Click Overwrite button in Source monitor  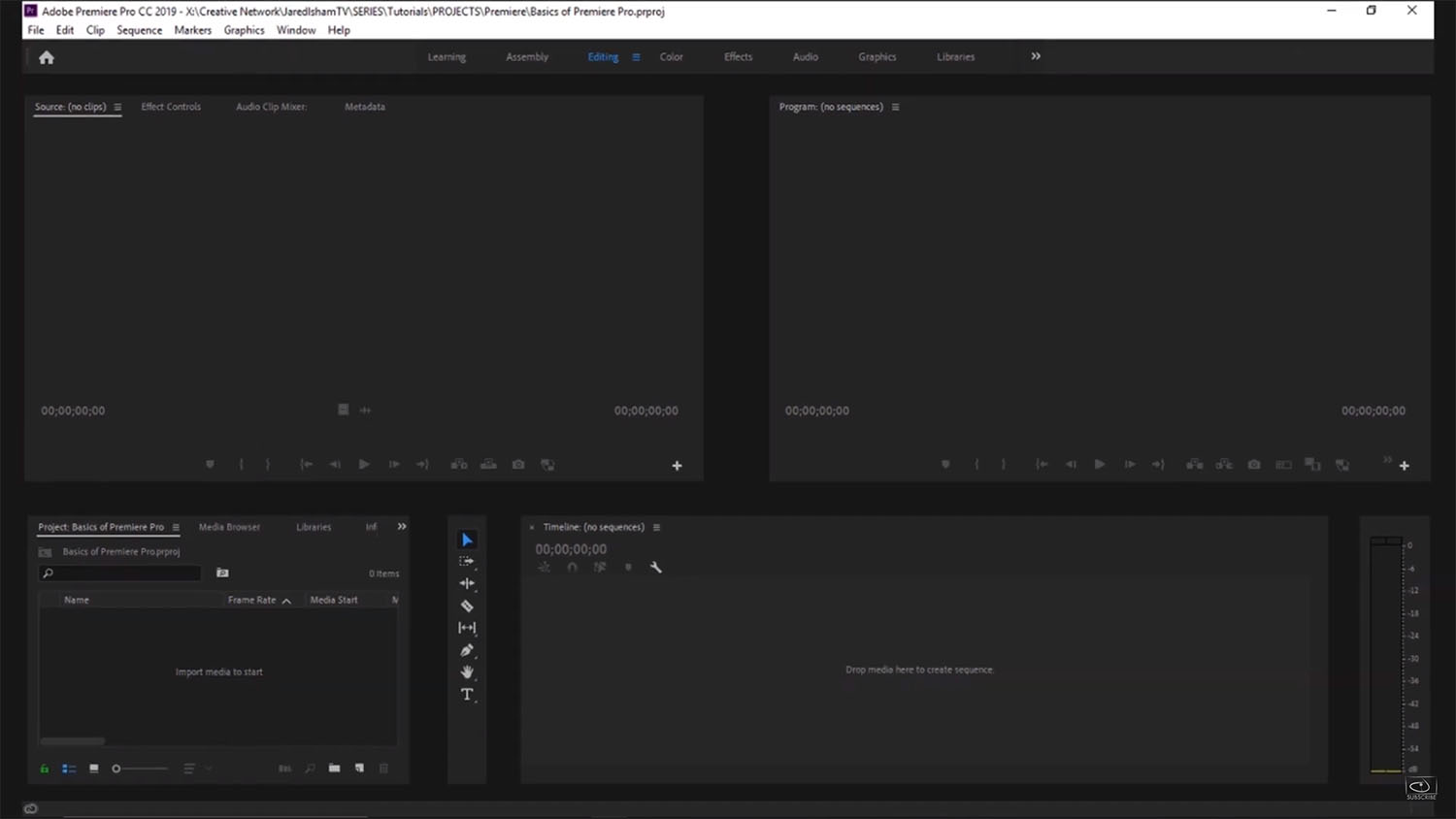point(488,465)
